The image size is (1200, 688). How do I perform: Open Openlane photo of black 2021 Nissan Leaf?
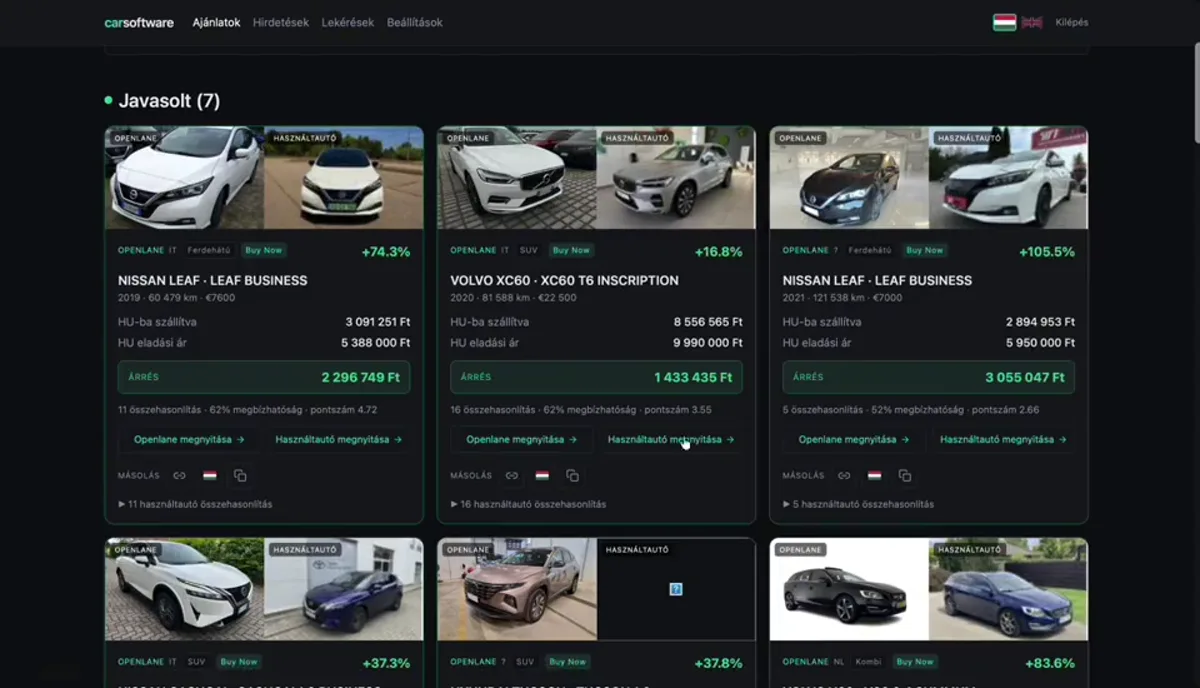(x=850, y=178)
